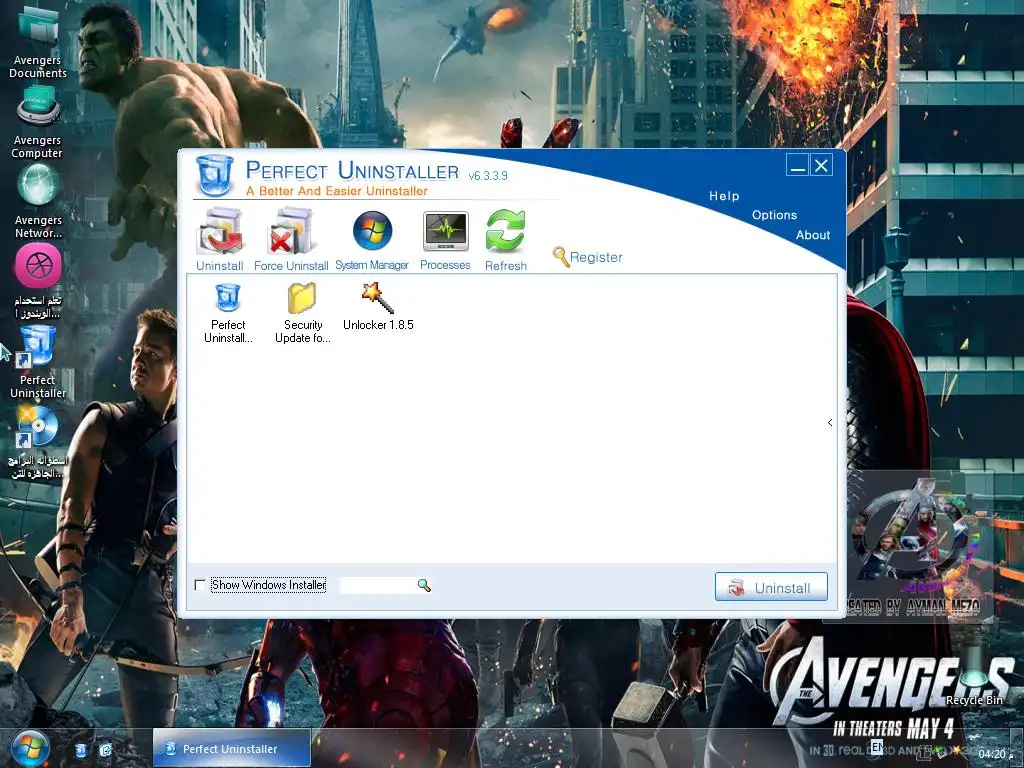Select the Security Update folder entry
Viewport: 1024px width, 768px height.
pyautogui.click(x=302, y=313)
